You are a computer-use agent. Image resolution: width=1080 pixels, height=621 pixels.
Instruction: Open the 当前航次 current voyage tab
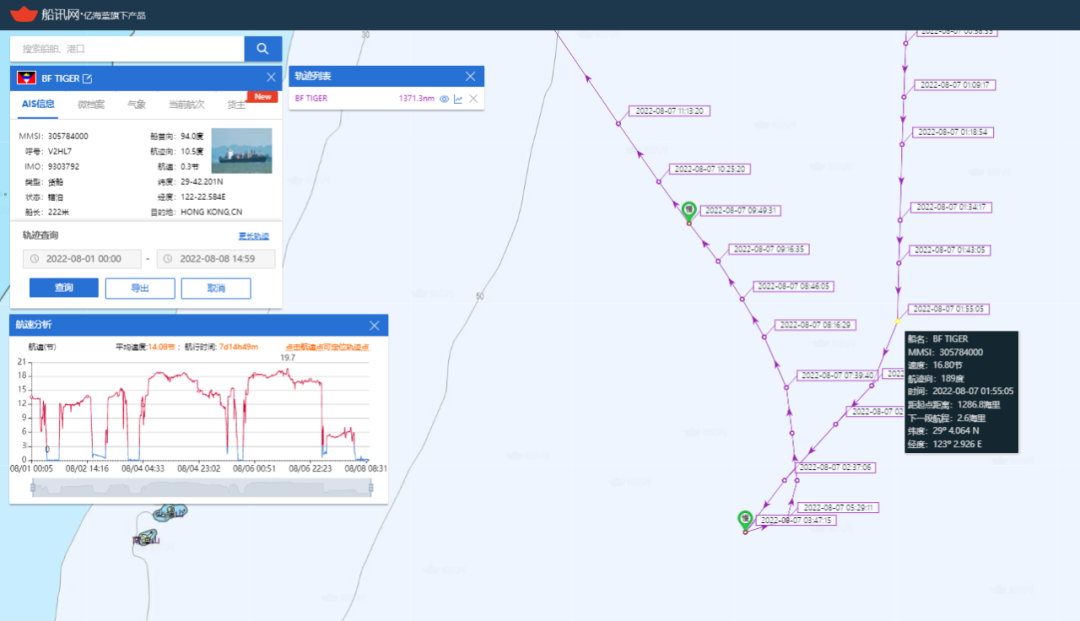coord(186,105)
